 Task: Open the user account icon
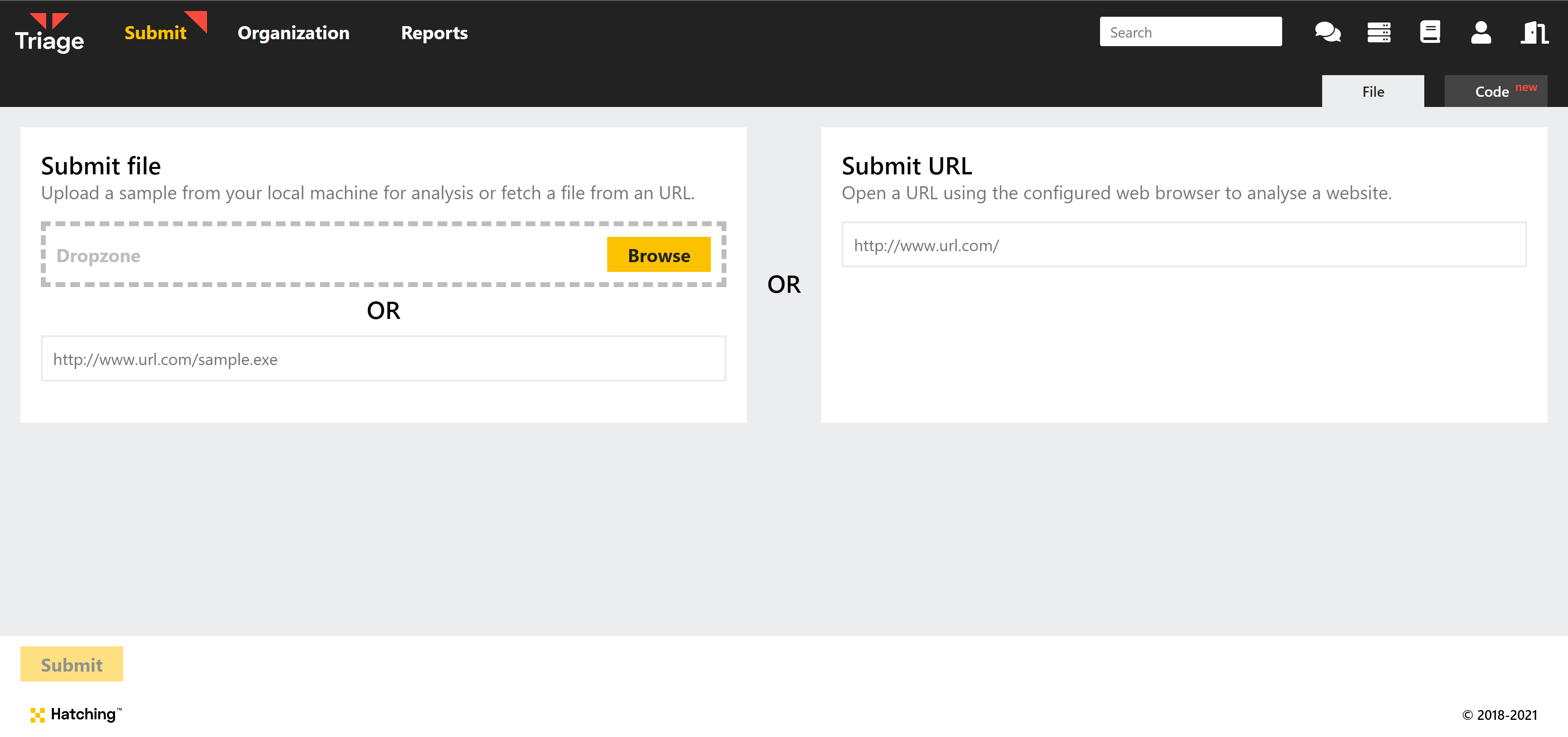point(1481,32)
